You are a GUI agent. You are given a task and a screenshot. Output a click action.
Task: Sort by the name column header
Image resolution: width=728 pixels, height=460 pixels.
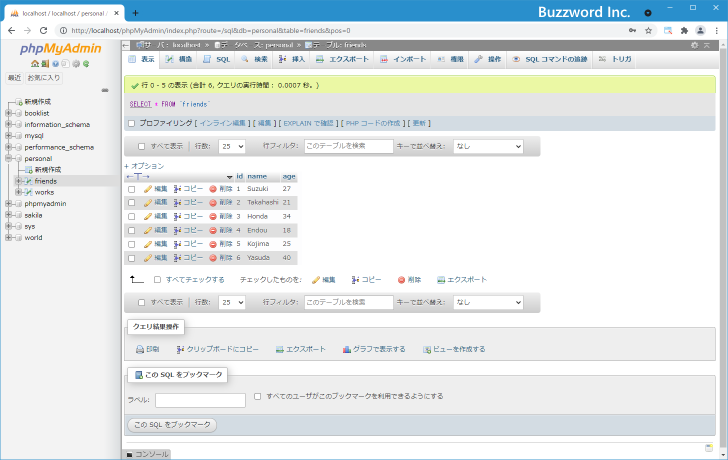[257, 176]
